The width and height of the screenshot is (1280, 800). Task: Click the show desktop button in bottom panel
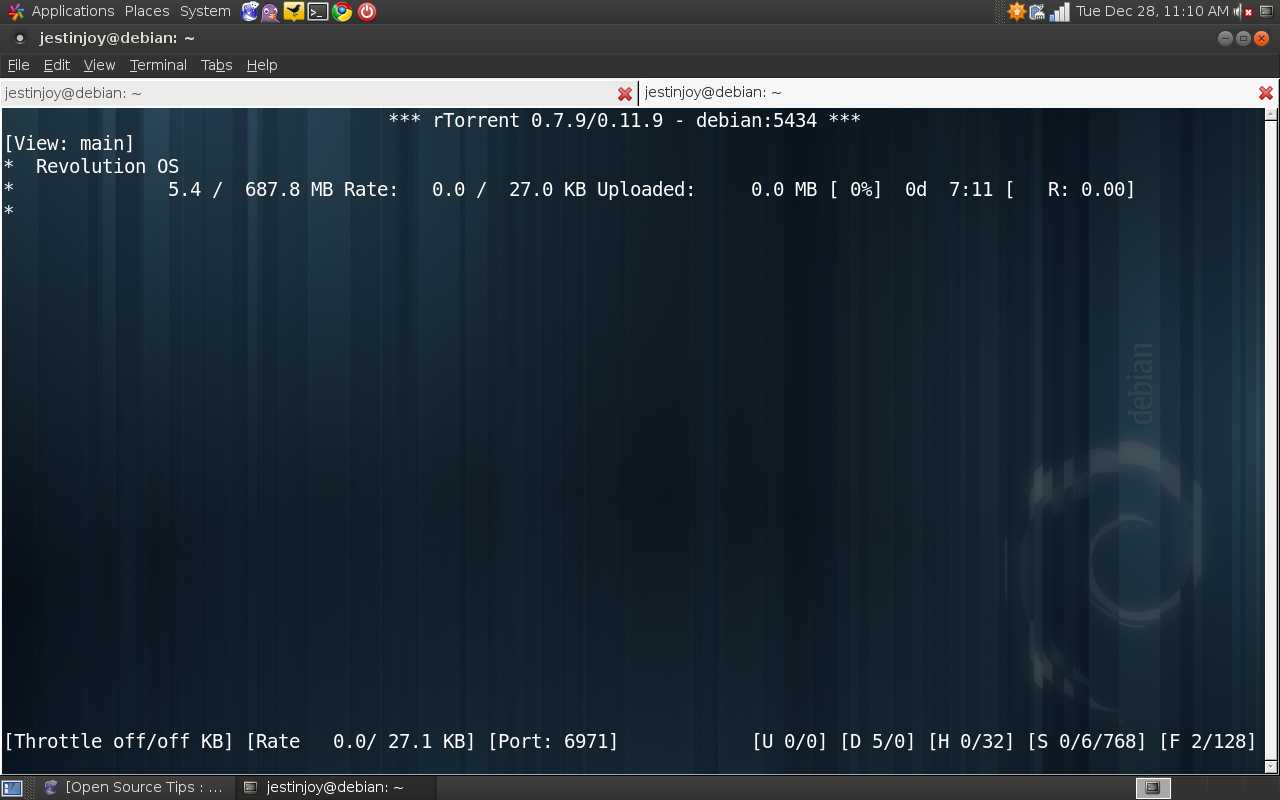(12, 788)
